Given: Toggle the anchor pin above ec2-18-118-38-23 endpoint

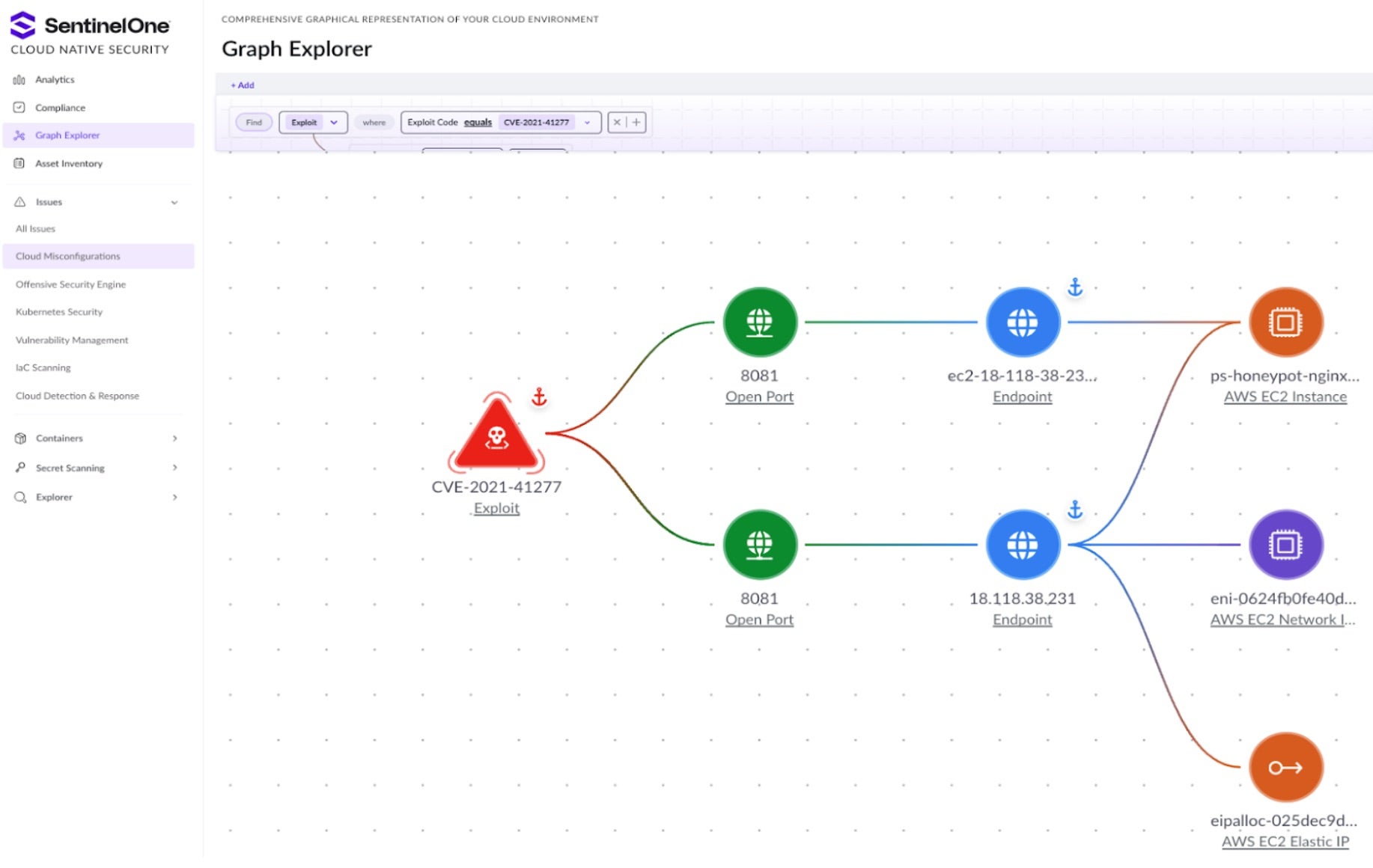Looking at the screenshot, I should pos(1075,287).
